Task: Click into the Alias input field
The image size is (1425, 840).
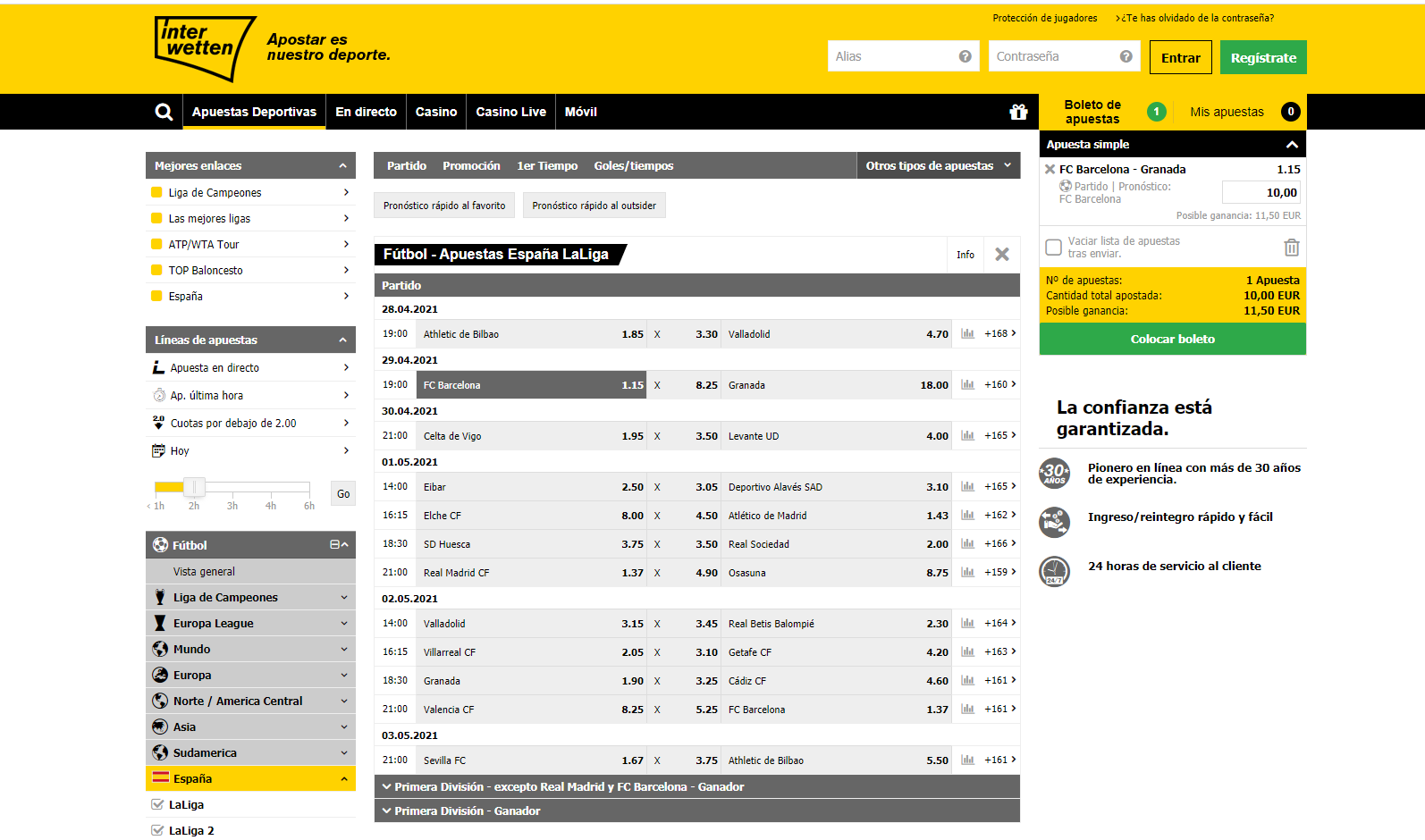Action: pos(903,56)
